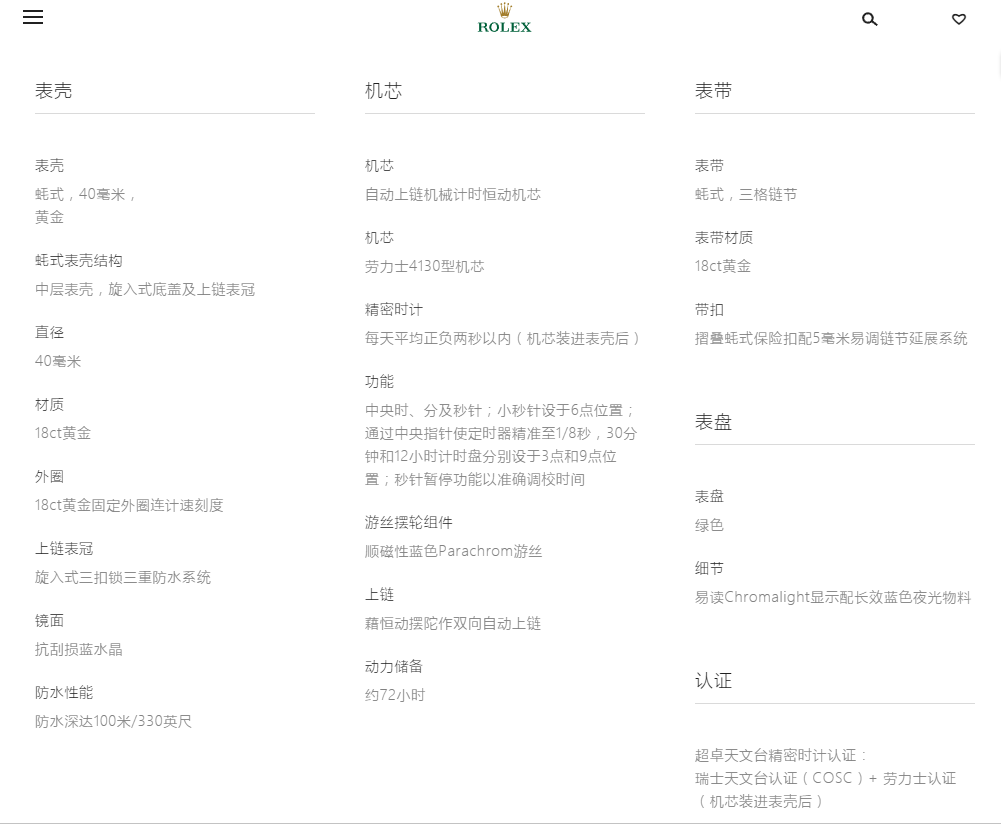Viewport: 1001px width, 824px height.
Task: Open search via the magnifier icon
Action: [869, 19]
